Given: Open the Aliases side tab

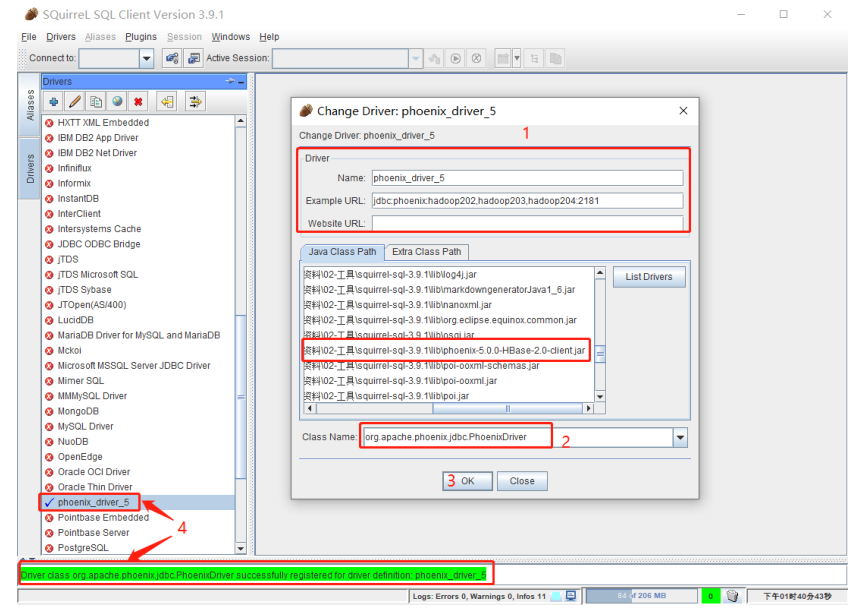Looking at the screenshot, I should tap(30, 105).
